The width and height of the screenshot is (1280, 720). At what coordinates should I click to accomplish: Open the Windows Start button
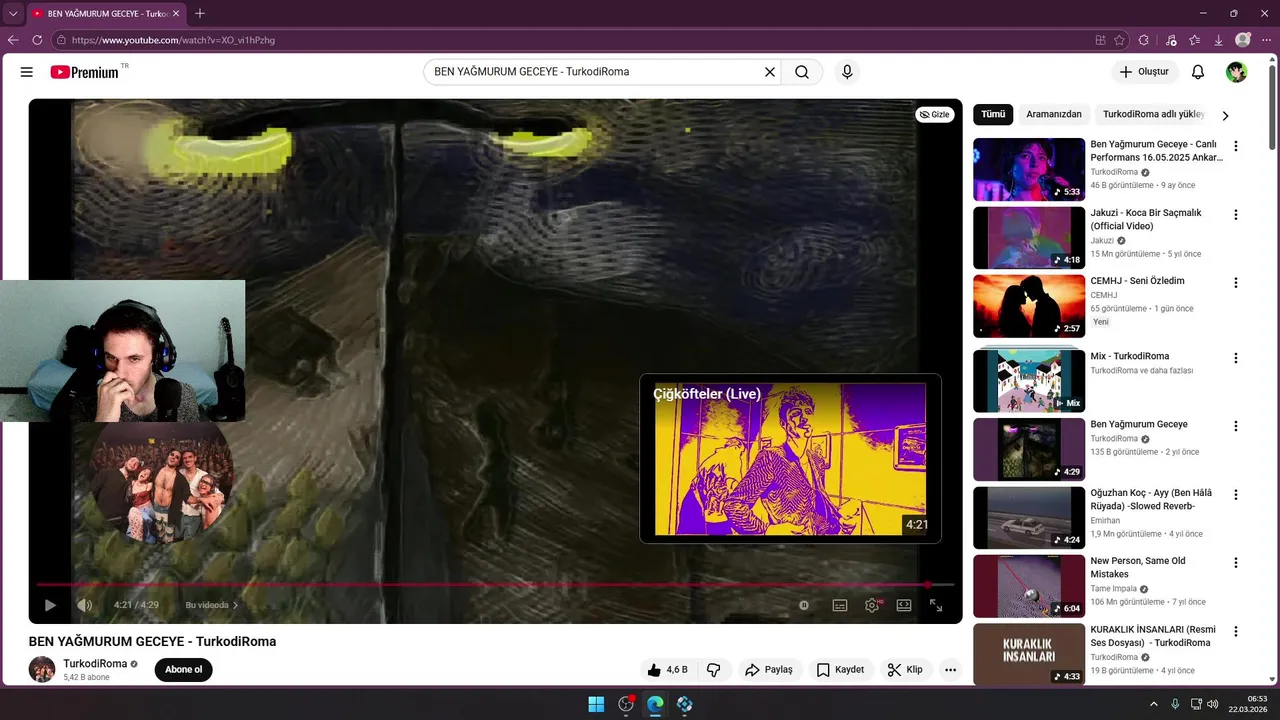pos(596,704)
